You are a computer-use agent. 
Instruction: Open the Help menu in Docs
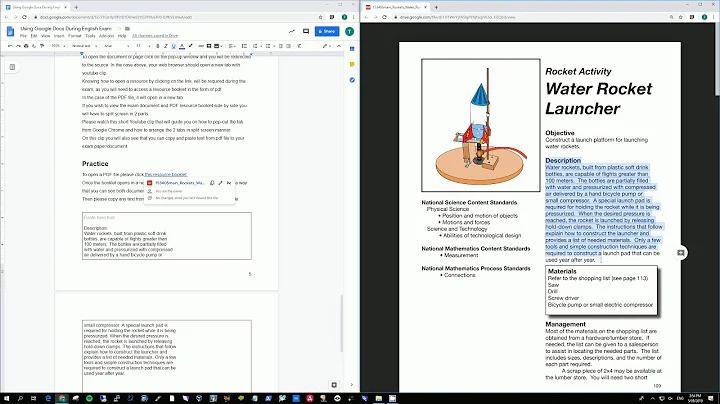click(x=122, y=36)
